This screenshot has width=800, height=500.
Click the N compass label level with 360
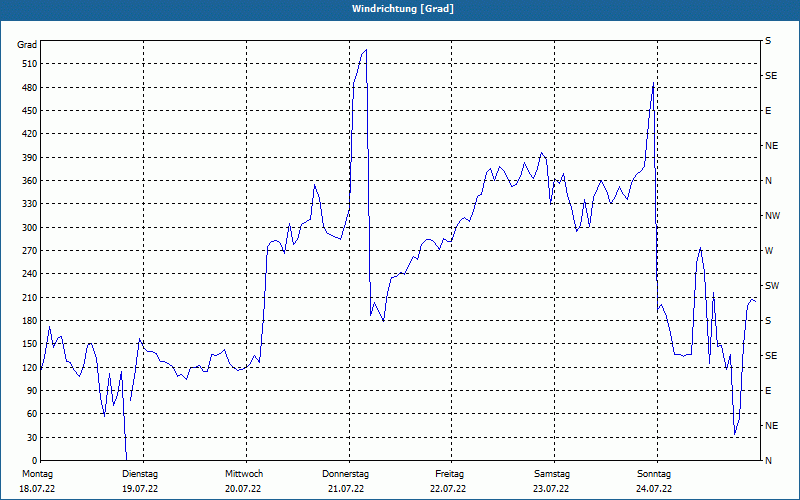pos(768,181)
